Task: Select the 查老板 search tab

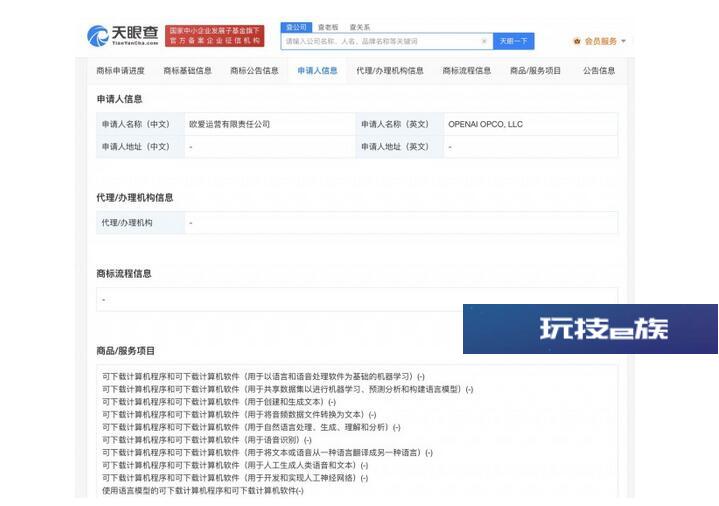Action: click(x=328, y=27)
